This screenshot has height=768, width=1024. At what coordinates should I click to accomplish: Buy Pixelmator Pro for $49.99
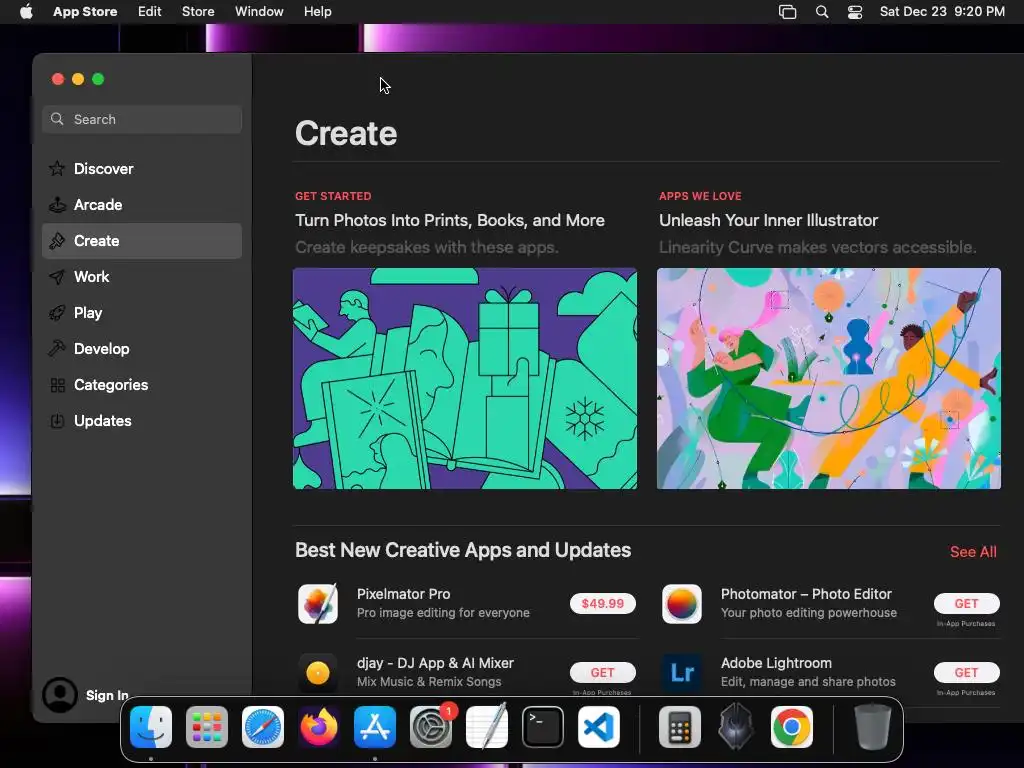603,603
